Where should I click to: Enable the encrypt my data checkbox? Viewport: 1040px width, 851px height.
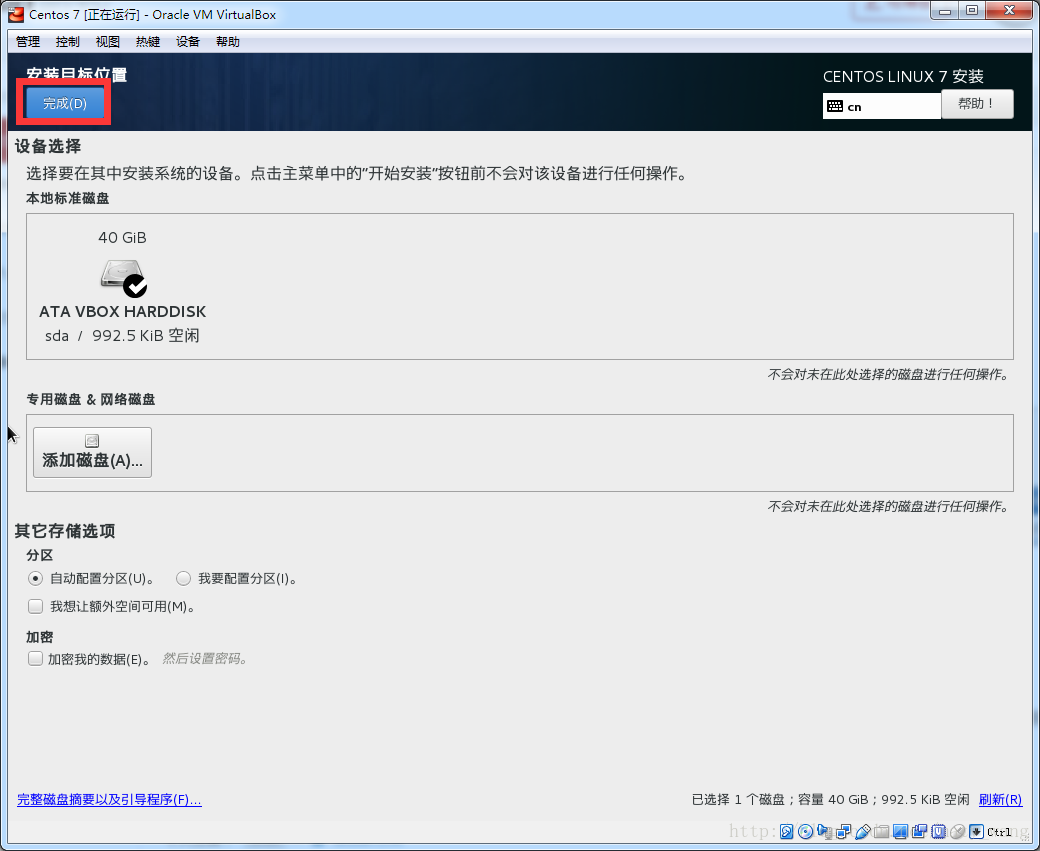coord(35,659)
